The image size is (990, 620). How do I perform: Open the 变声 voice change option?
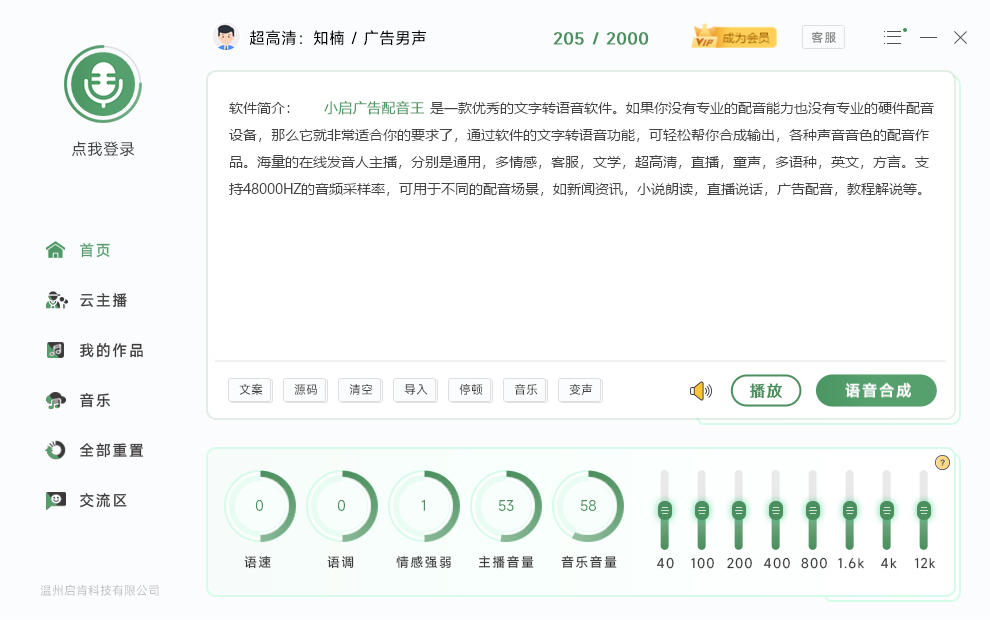(x=580, y=390)
